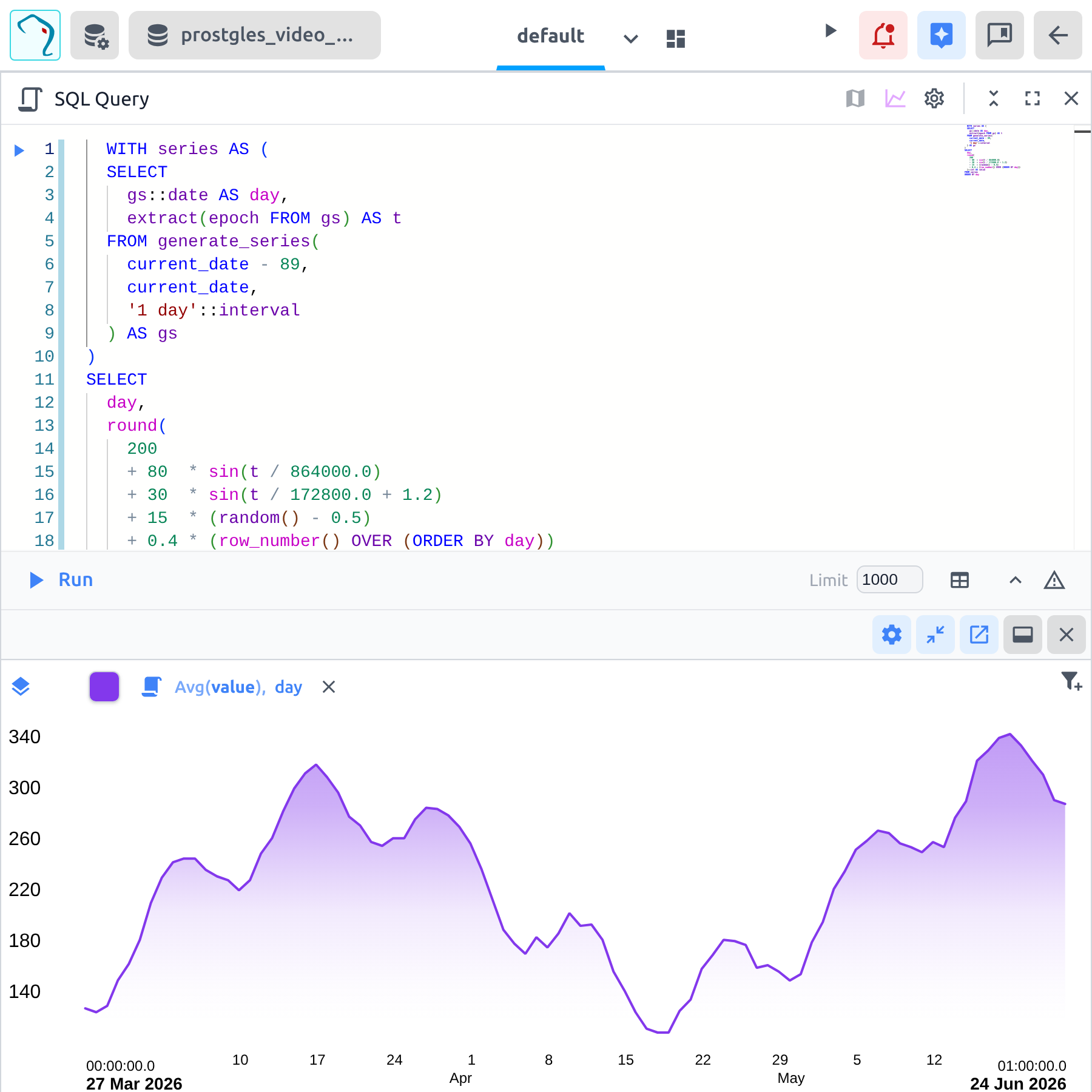Viewport: 1092px width, 1092px height.
Task: Click the row_number() text on line 18
Action: pos(279,541)
